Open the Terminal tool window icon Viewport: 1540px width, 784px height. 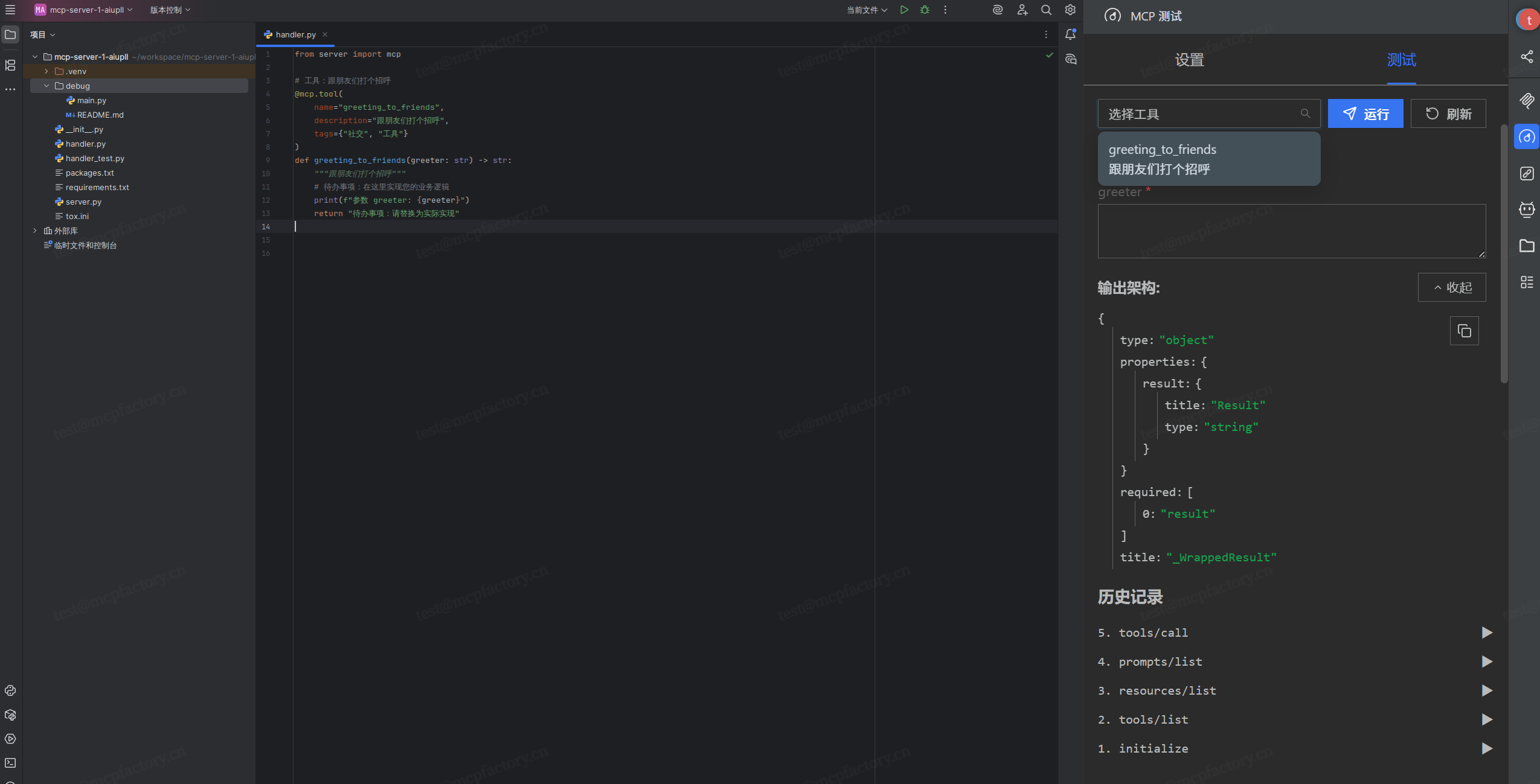tap(10, 763)
